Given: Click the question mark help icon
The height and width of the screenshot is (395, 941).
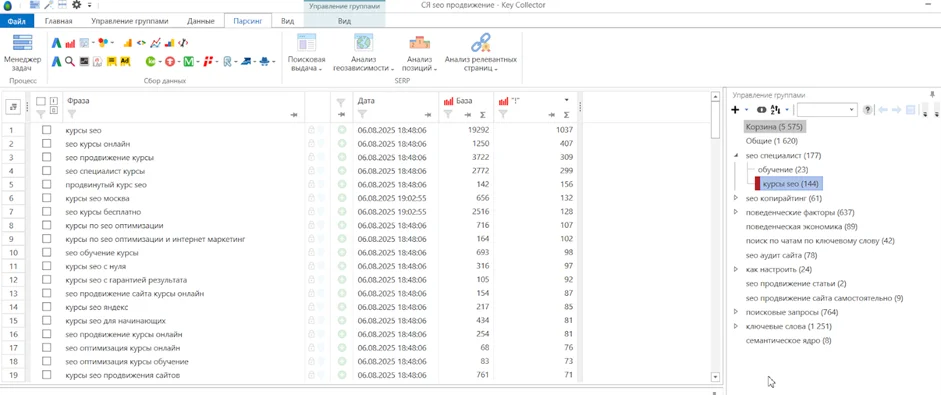Looking at the screenshot, I should coord(867,110).
